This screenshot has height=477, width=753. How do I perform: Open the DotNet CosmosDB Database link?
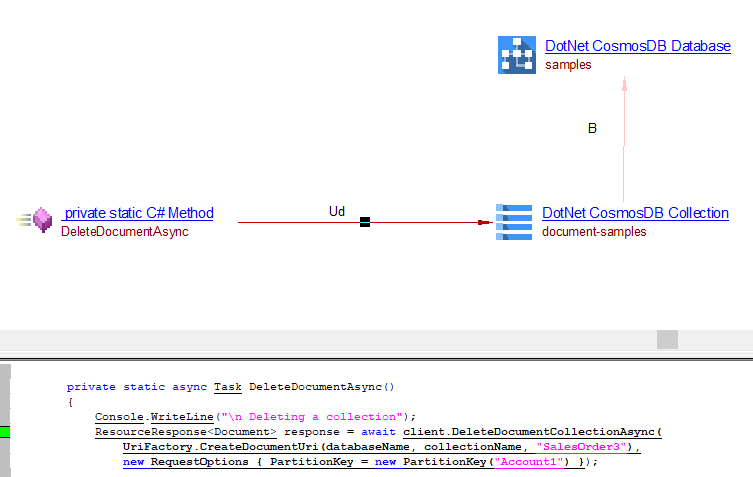(x=637, y=46)
